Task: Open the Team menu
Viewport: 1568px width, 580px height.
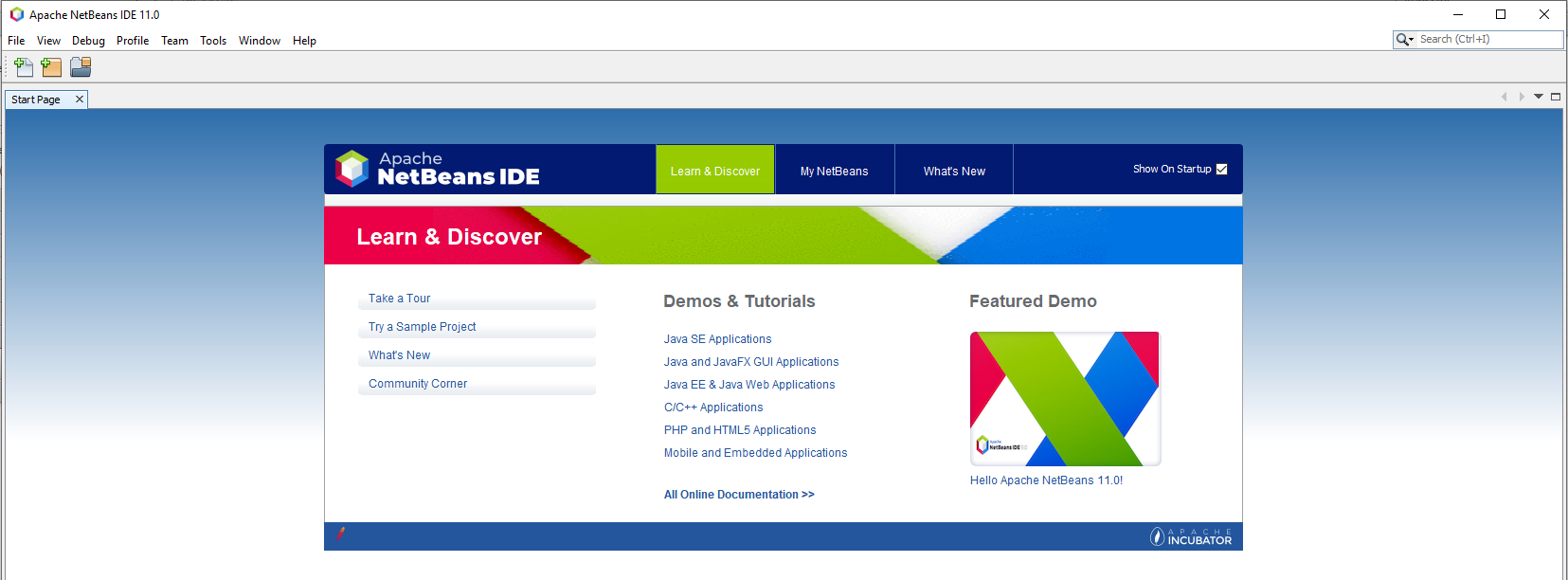Action: [x=174, y=41]
